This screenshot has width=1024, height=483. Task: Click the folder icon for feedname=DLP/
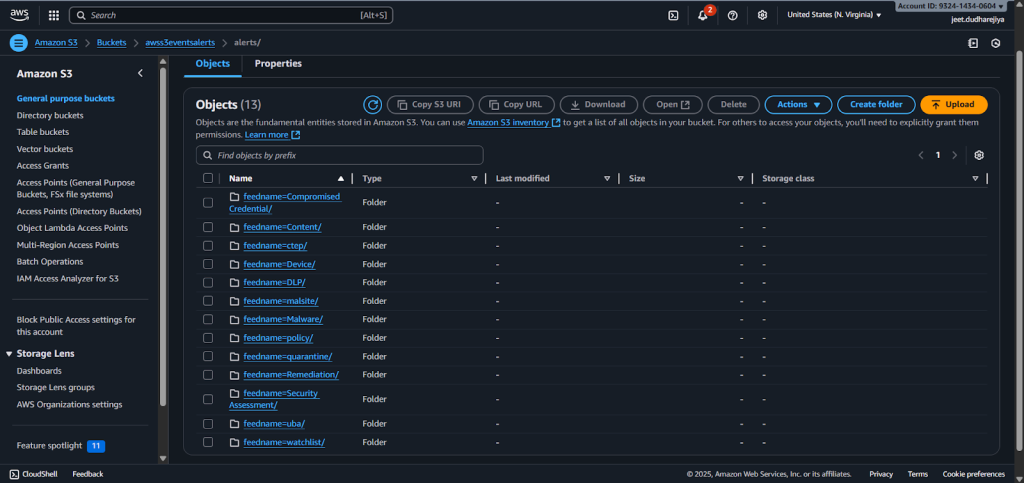[234, 283]
